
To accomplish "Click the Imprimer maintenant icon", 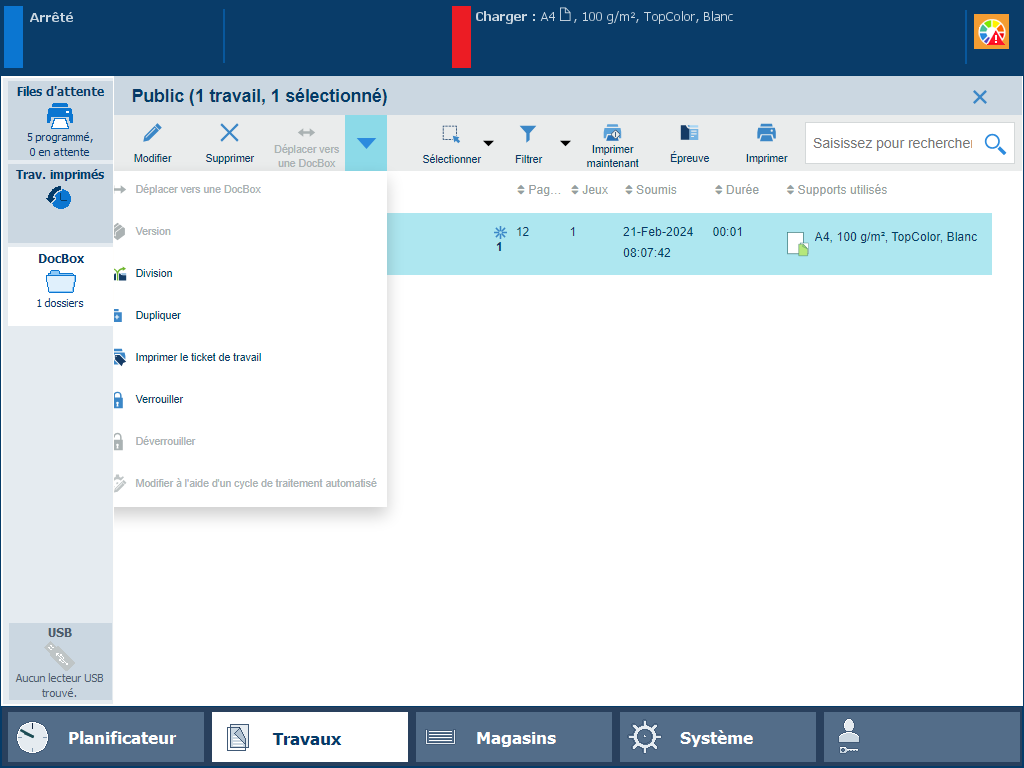I will point(612,133).
